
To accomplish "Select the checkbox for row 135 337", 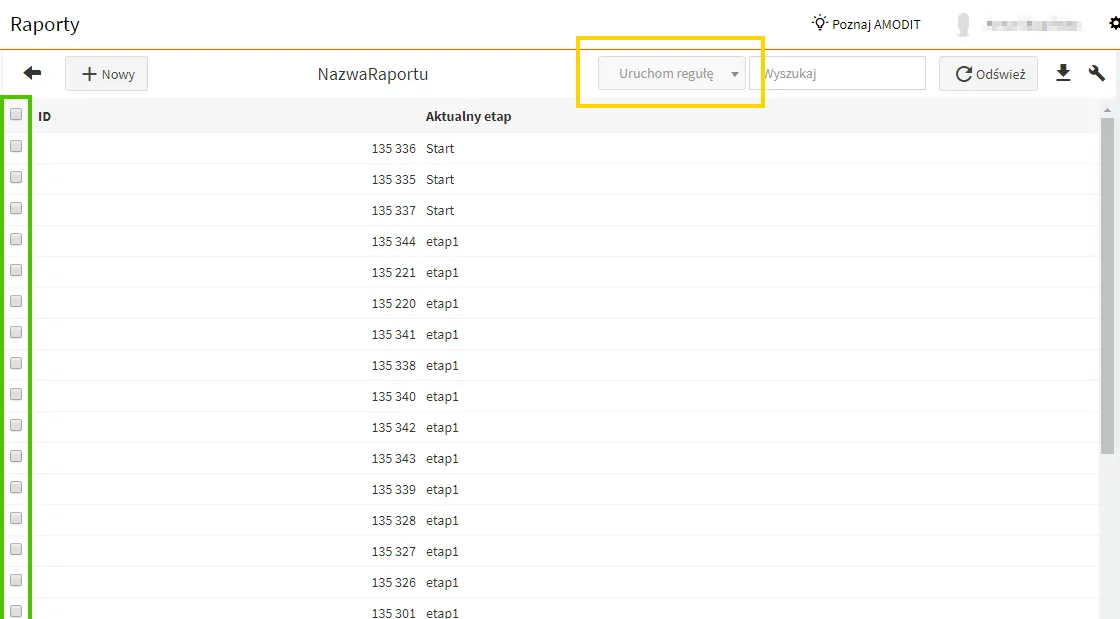I will [16, 208].
